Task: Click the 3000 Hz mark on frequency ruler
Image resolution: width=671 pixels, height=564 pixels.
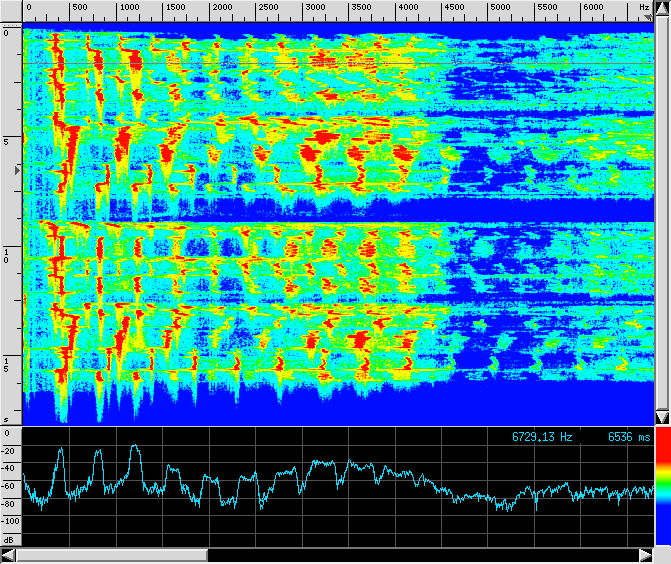Action: [x=314, y=8]
